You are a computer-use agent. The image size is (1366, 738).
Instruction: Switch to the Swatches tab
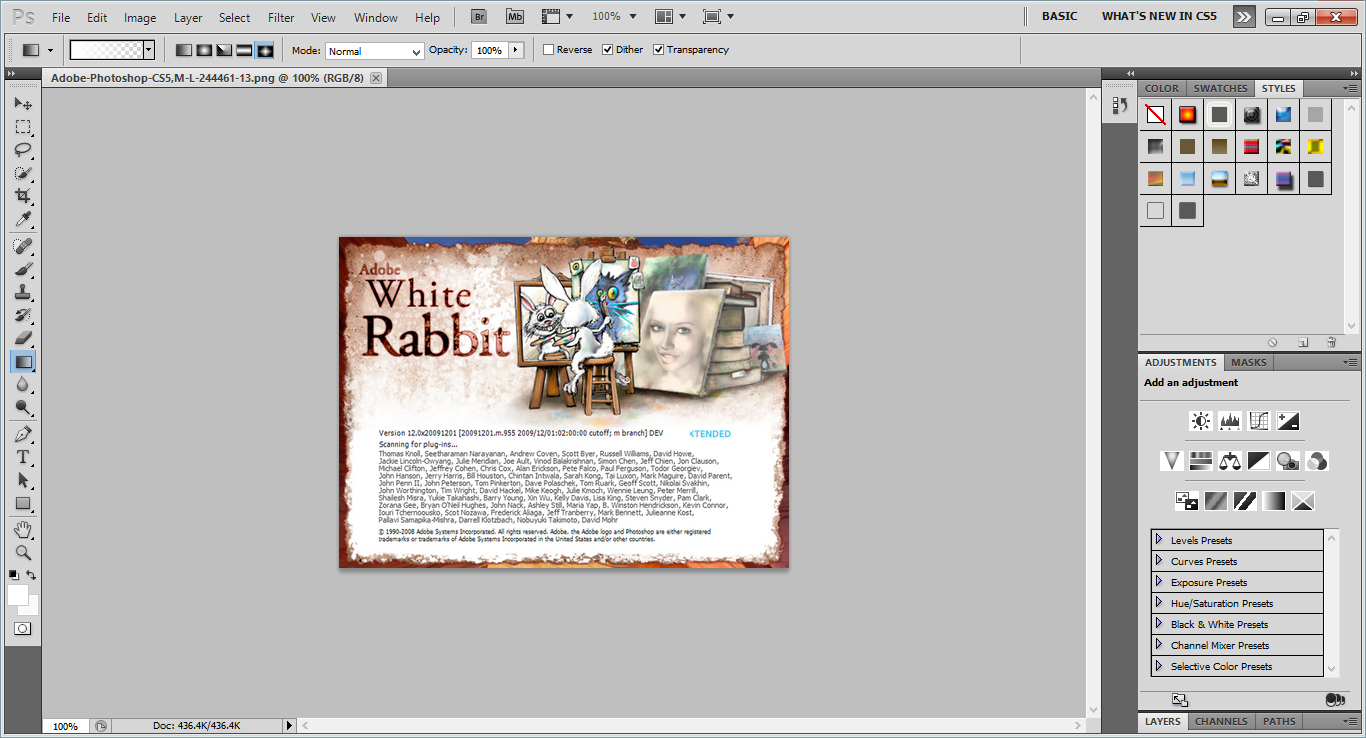point(1220,88)
